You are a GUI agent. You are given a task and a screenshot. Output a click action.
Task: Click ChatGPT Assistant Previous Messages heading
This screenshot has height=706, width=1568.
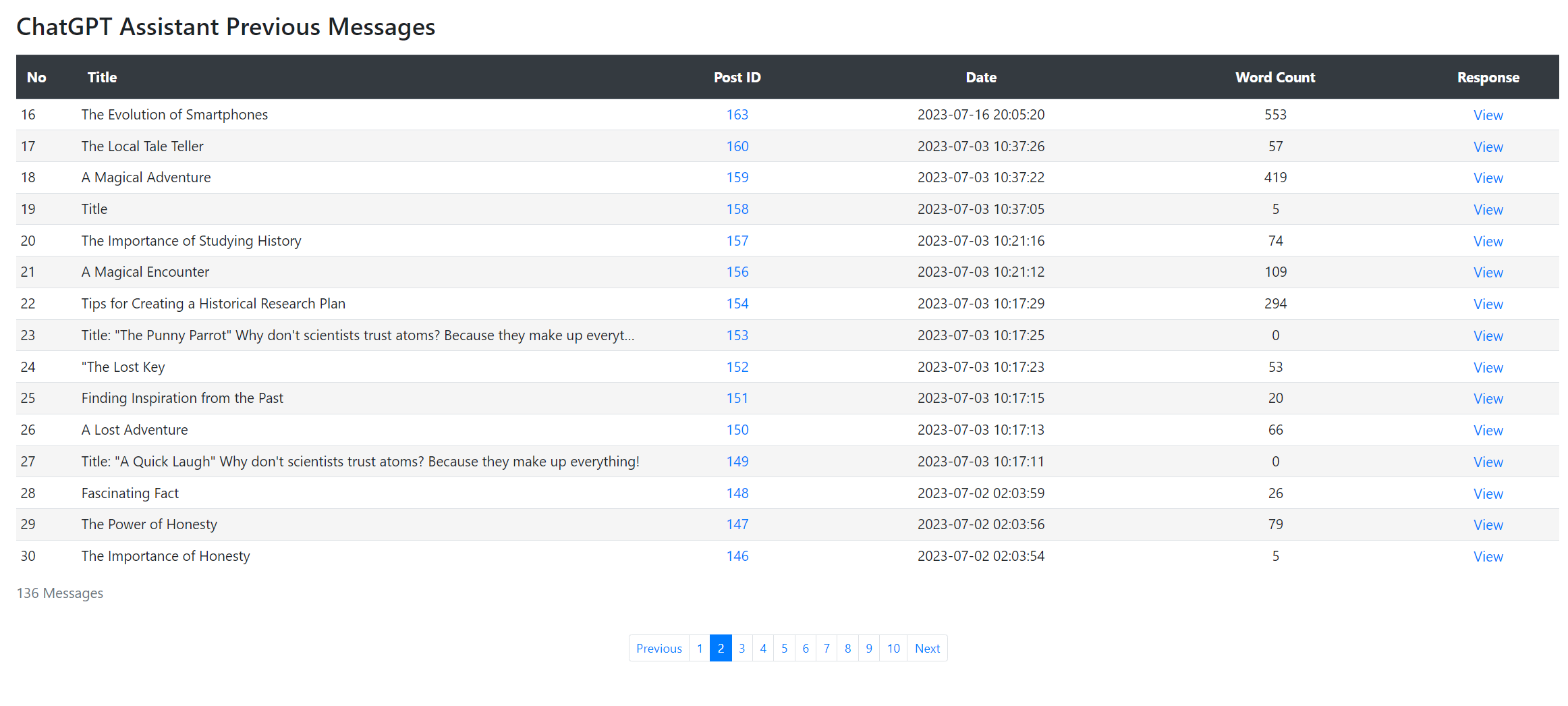pos(226,27)
